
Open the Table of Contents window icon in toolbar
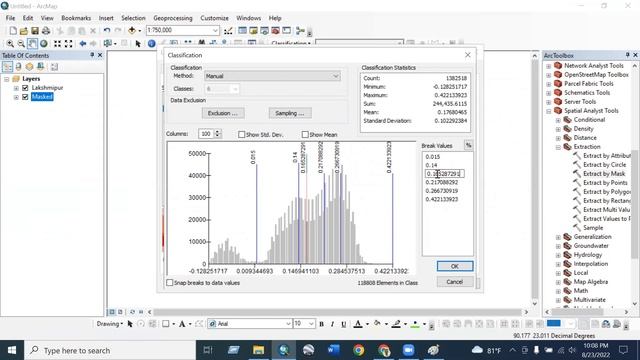click(x=242, y=31)
